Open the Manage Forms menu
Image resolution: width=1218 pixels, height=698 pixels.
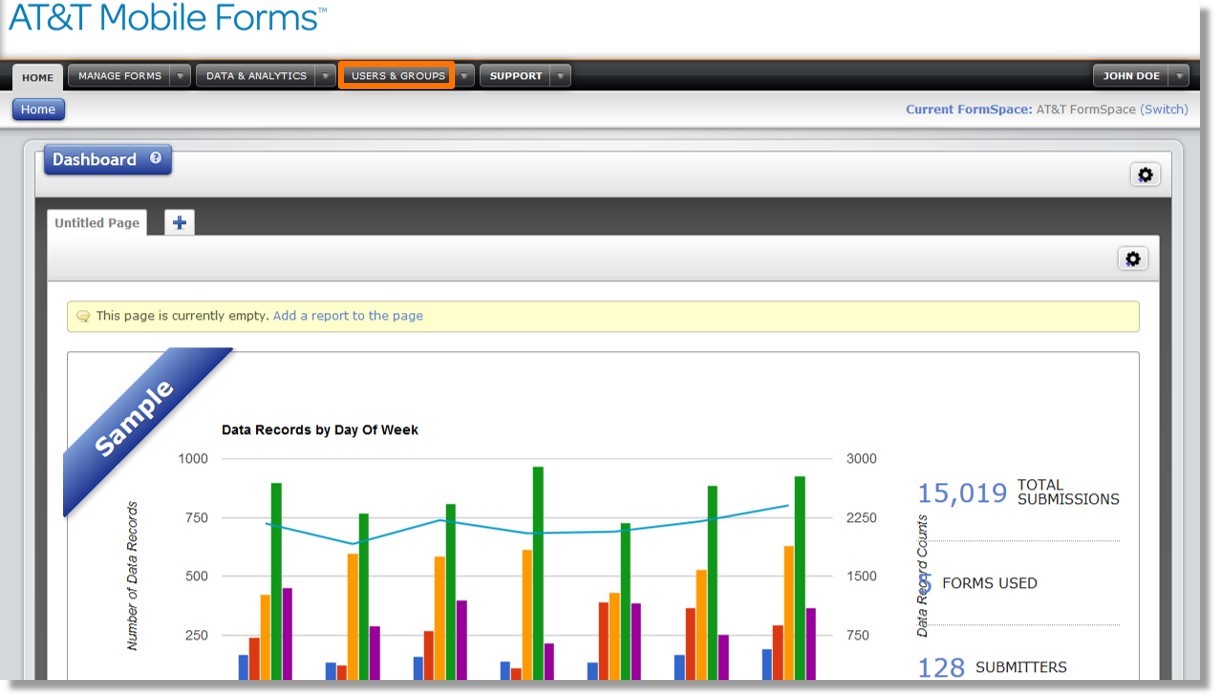120,76
